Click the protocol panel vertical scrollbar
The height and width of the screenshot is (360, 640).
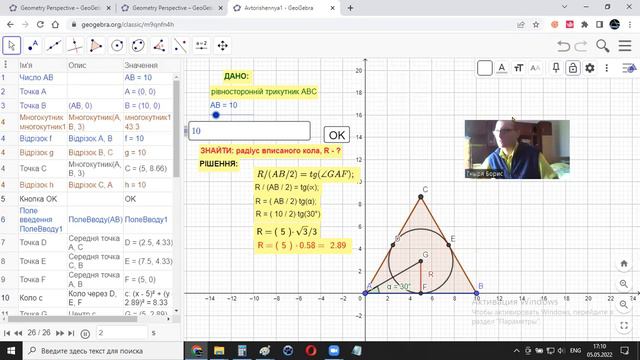tap(176, 129)
